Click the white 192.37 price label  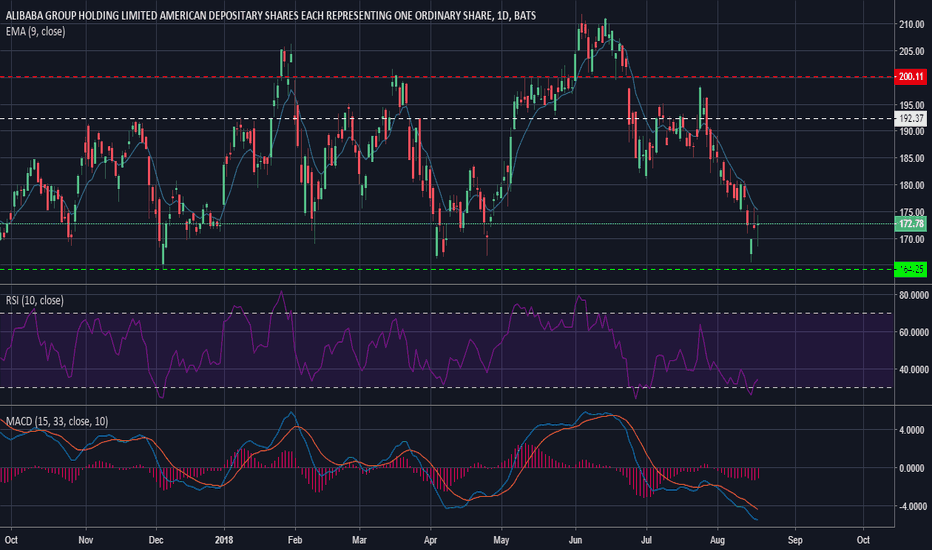(911, 118)
